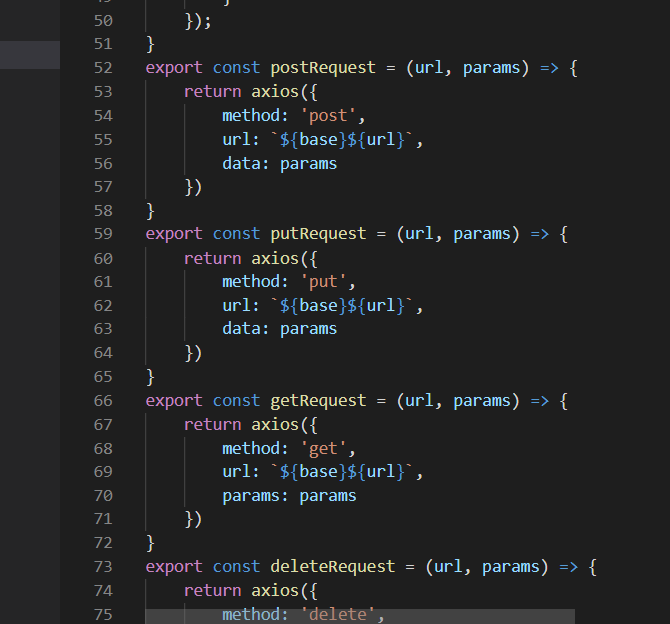The image size is (670, 624).
Task: Click 'params: params' on line 70
Action: click(x=289, y=496)
